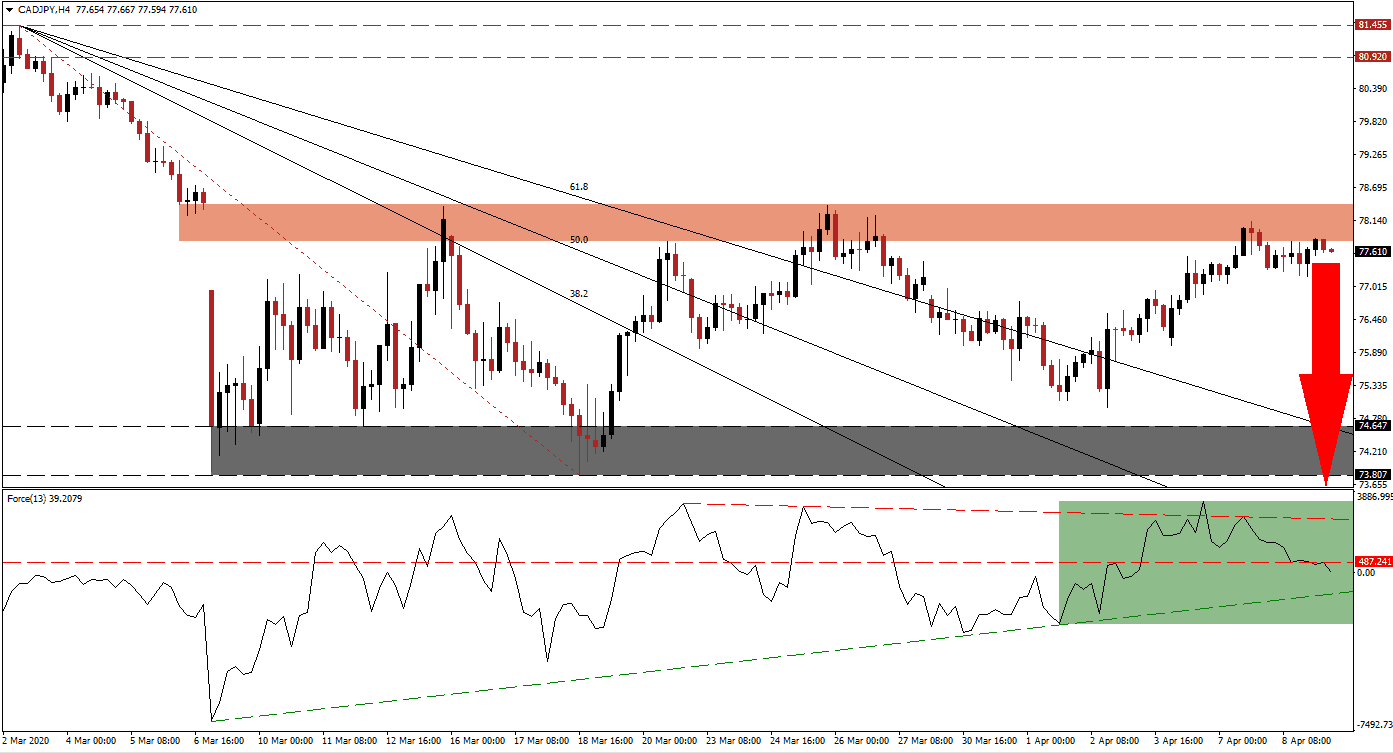The height and width of the screenshot is (753, 1393).
Task: Select the gray support zone rectangle
Action: point(781,451)
